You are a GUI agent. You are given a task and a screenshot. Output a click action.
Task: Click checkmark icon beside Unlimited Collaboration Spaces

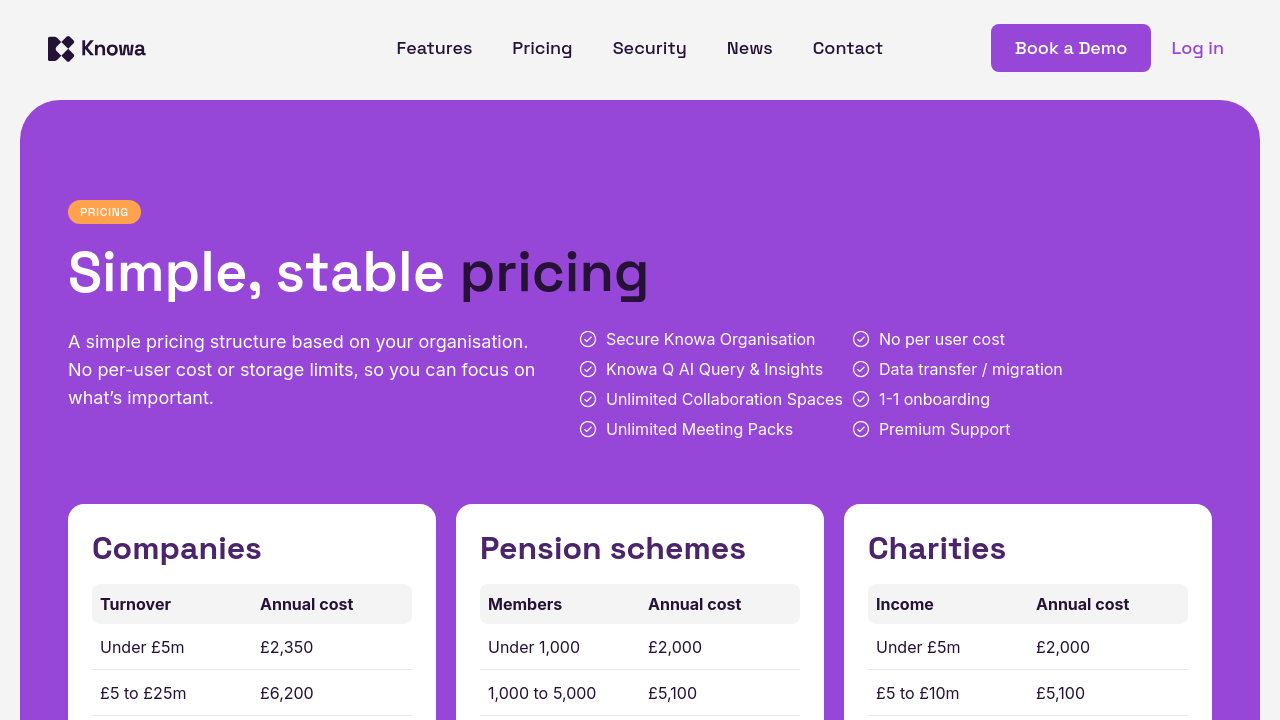pyautogui.click(x=588, y=399)
